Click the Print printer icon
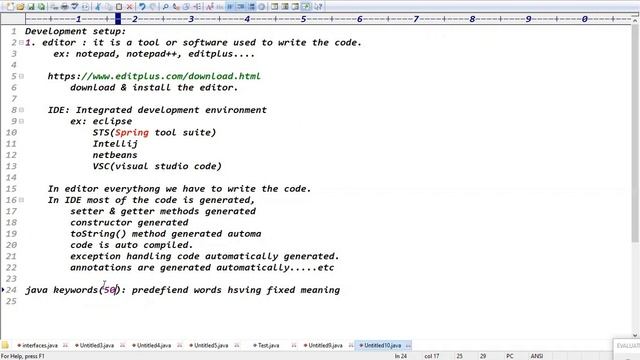Viewport: 640px width, 360px height. point(64,7)
